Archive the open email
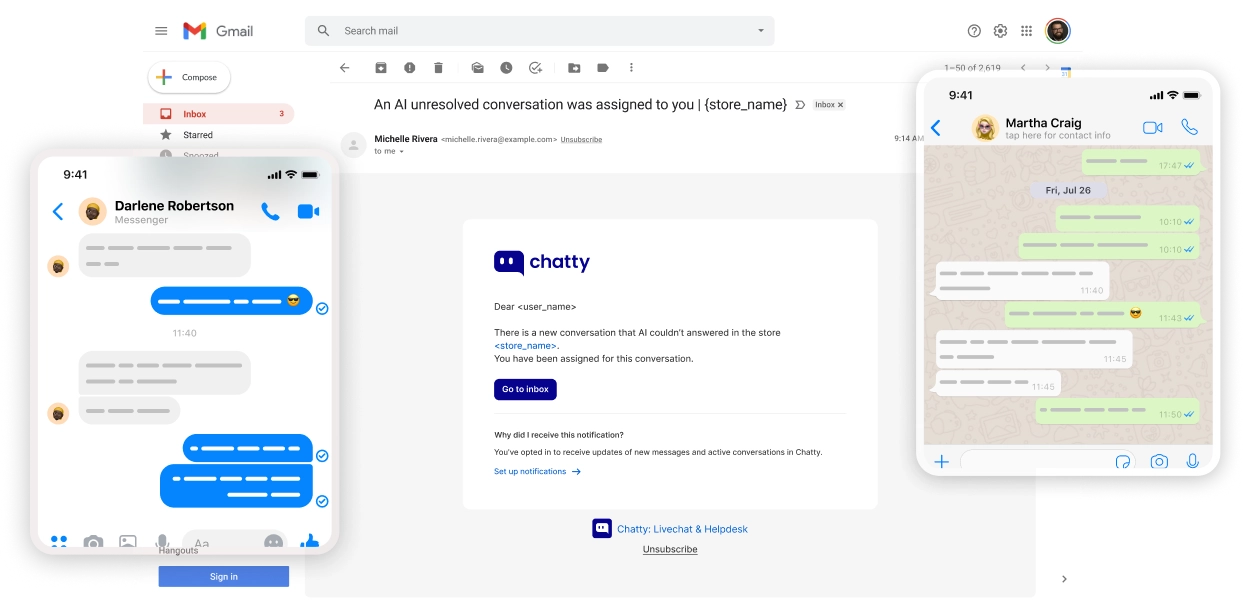 (x=381, y=68)
